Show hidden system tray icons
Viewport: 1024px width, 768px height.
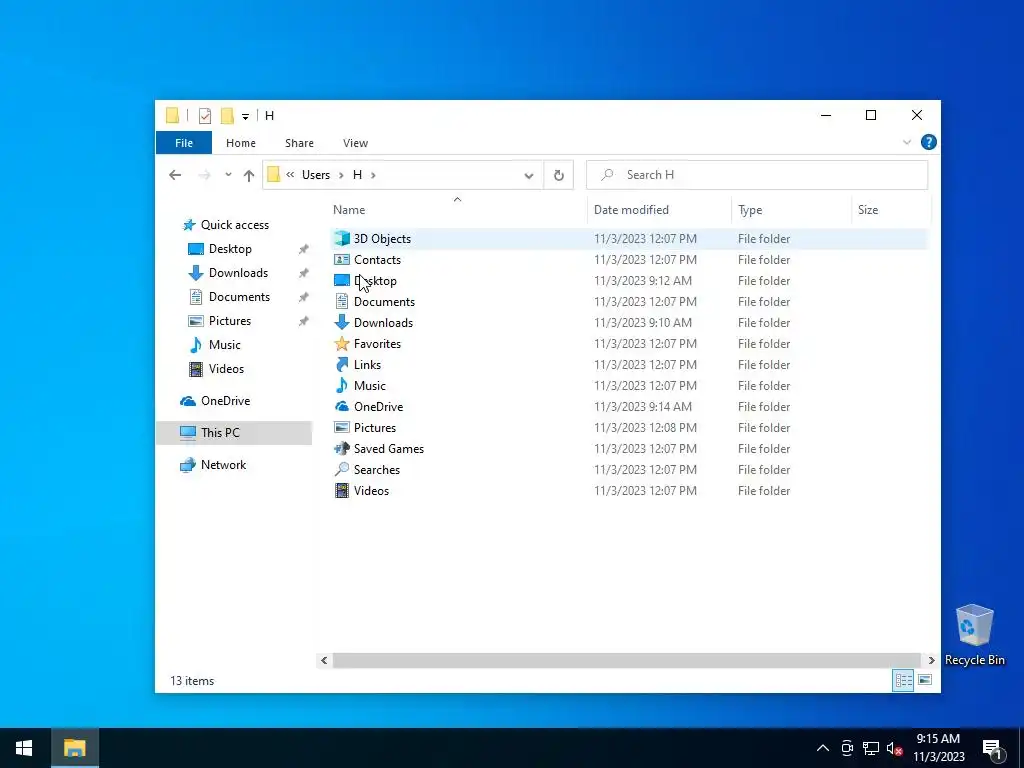(x=822, y=748)
